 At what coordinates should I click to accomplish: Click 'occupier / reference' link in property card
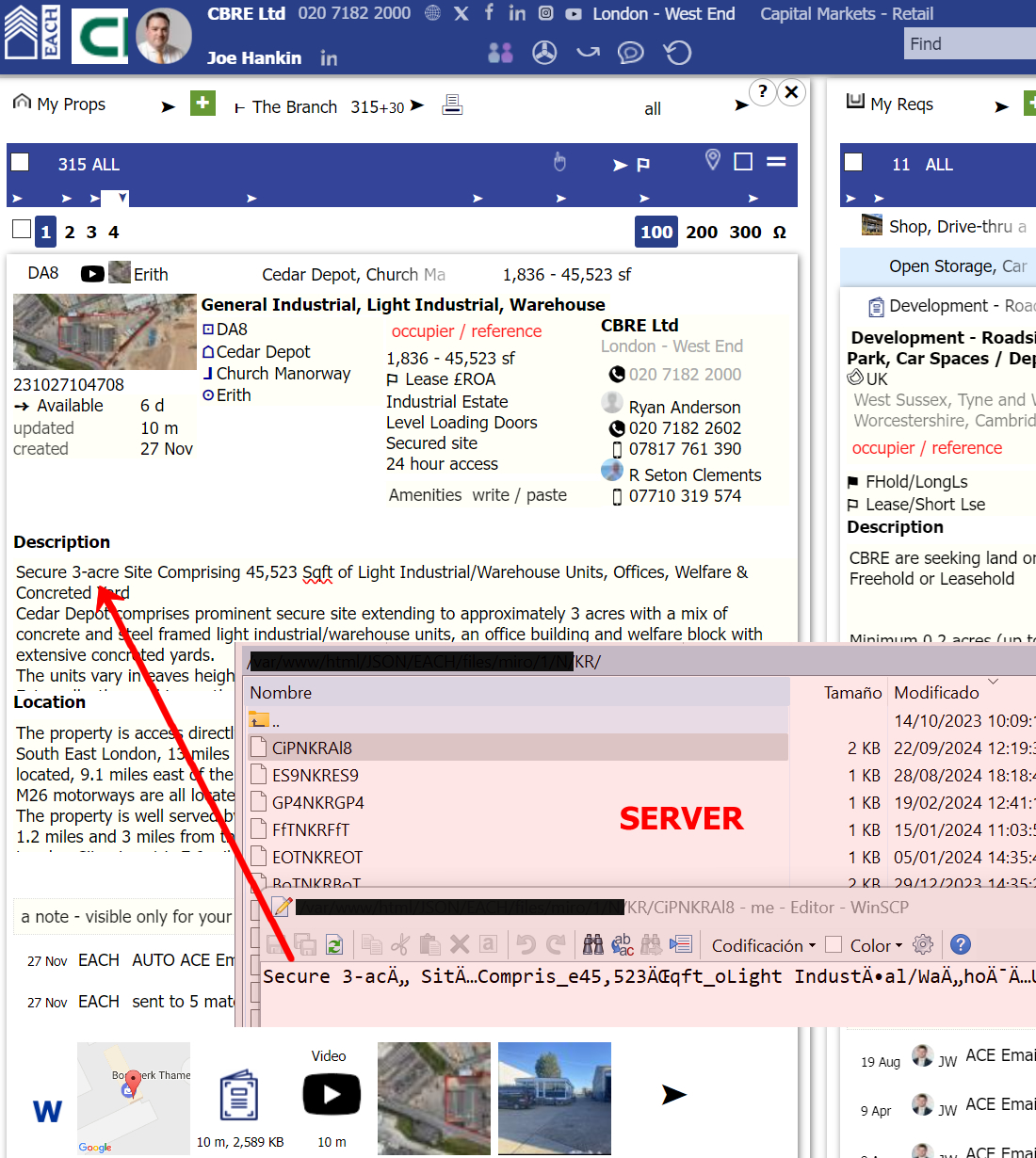[x=466, y=331]
